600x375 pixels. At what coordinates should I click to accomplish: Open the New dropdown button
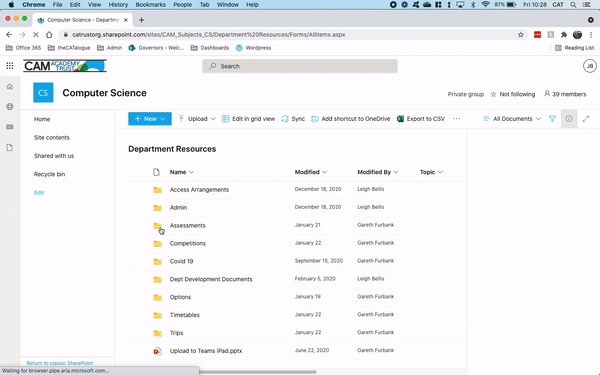click(x=150, y=119)
